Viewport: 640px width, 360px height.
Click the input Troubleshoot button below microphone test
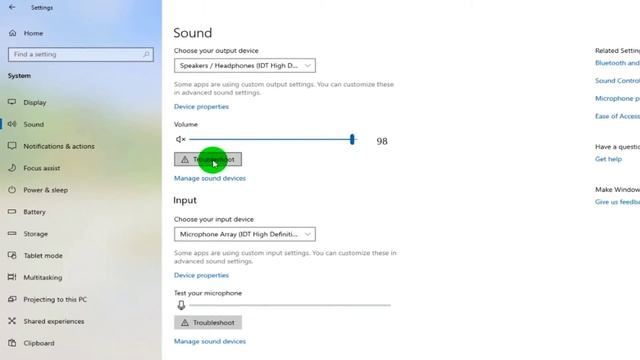[x=208, y=322]
